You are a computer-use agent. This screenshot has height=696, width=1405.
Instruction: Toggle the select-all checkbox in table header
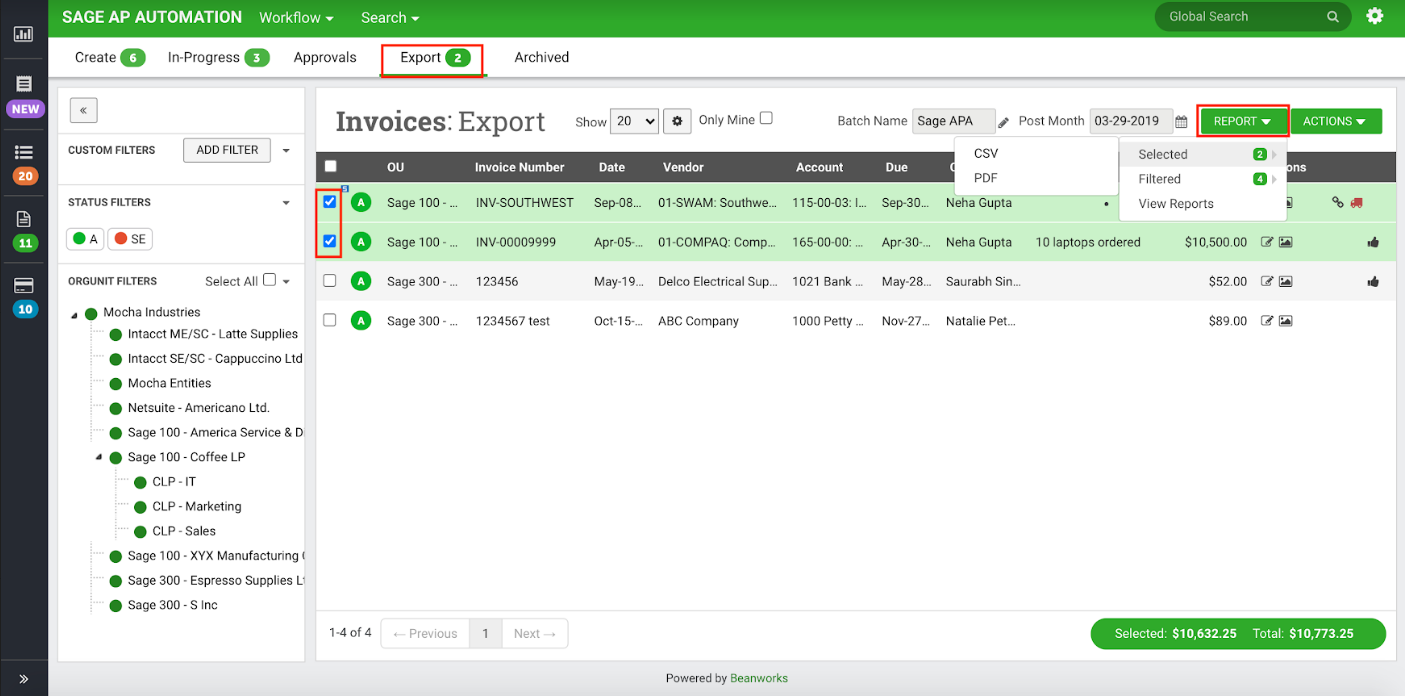click(331, 167)
